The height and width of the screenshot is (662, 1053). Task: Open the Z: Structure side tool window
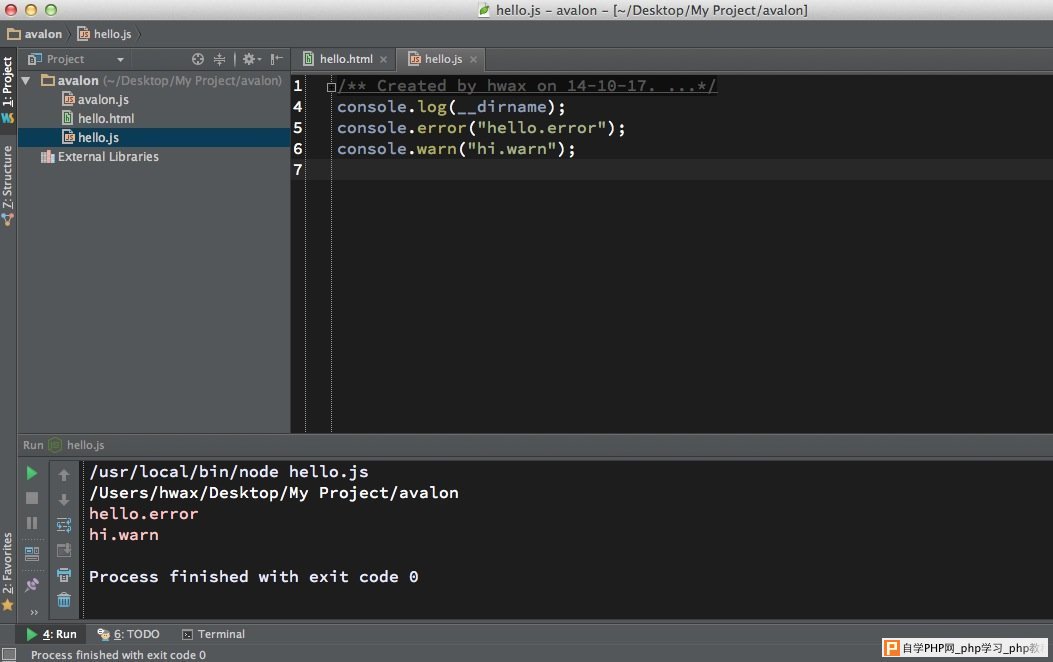tap(7, 178)
